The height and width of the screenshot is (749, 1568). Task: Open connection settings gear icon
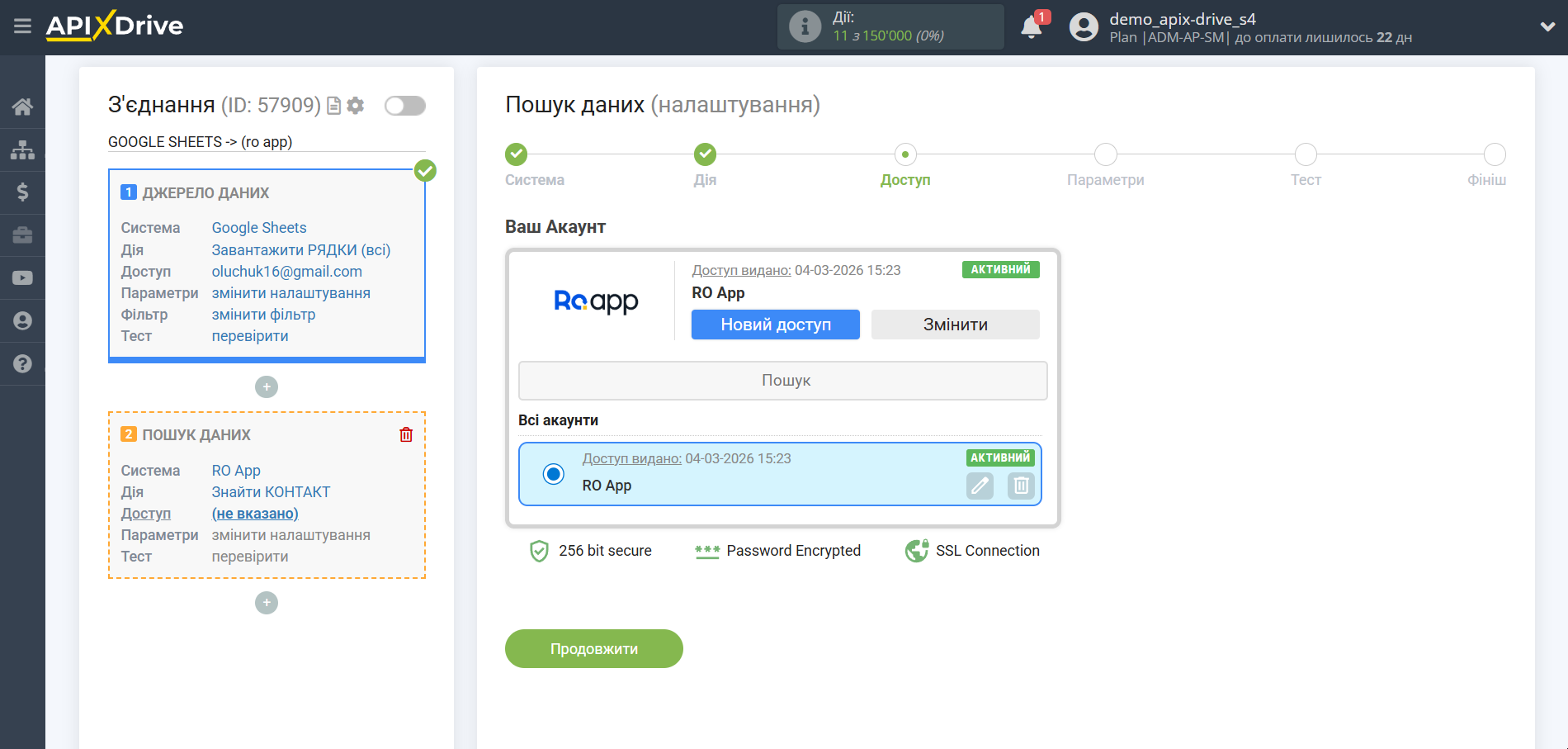click(356, 106)
